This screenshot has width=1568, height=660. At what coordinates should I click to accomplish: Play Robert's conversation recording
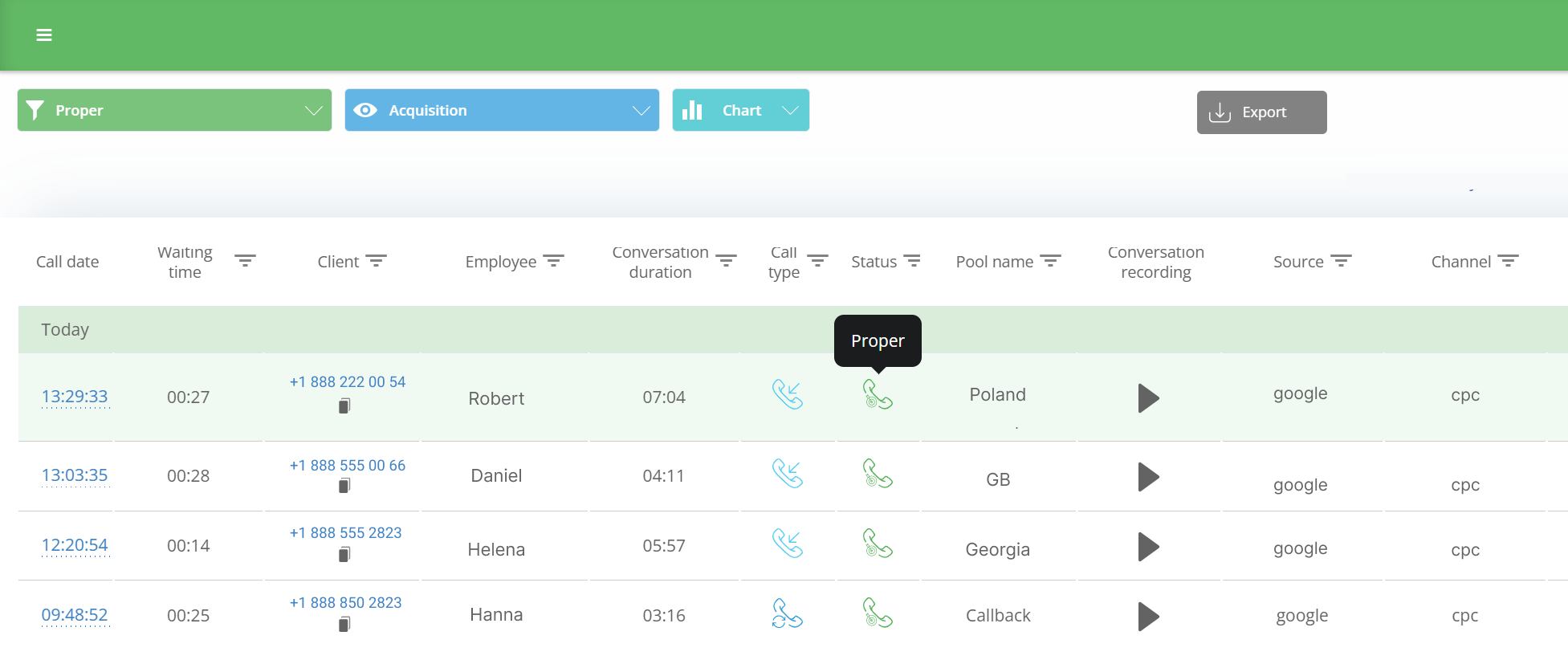tap(1148, 398)
